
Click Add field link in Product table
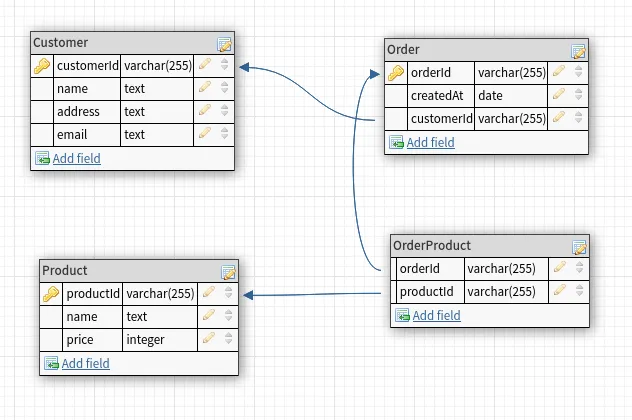click(85, 363)
